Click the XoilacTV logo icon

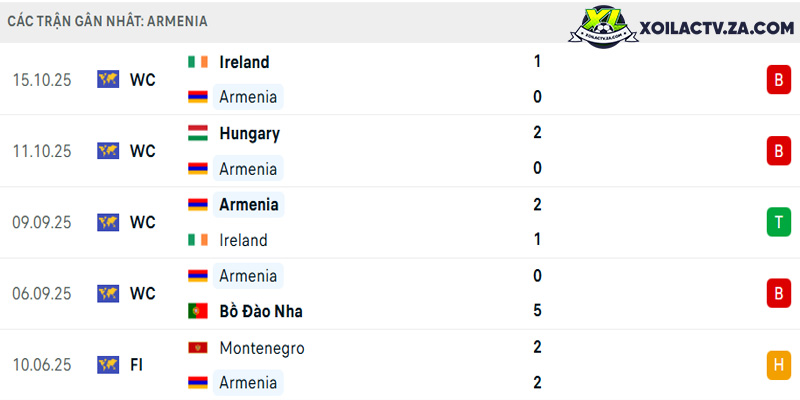click(x=603, y=27)
